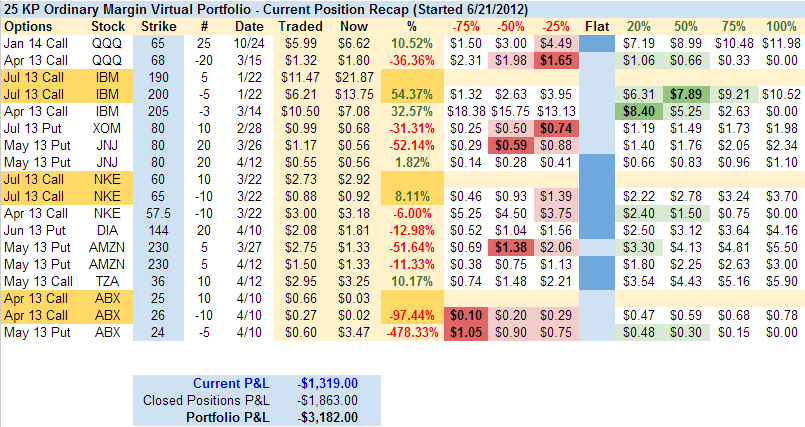Select the red $1.05 cell in ABX row

(x=465, y=331)
